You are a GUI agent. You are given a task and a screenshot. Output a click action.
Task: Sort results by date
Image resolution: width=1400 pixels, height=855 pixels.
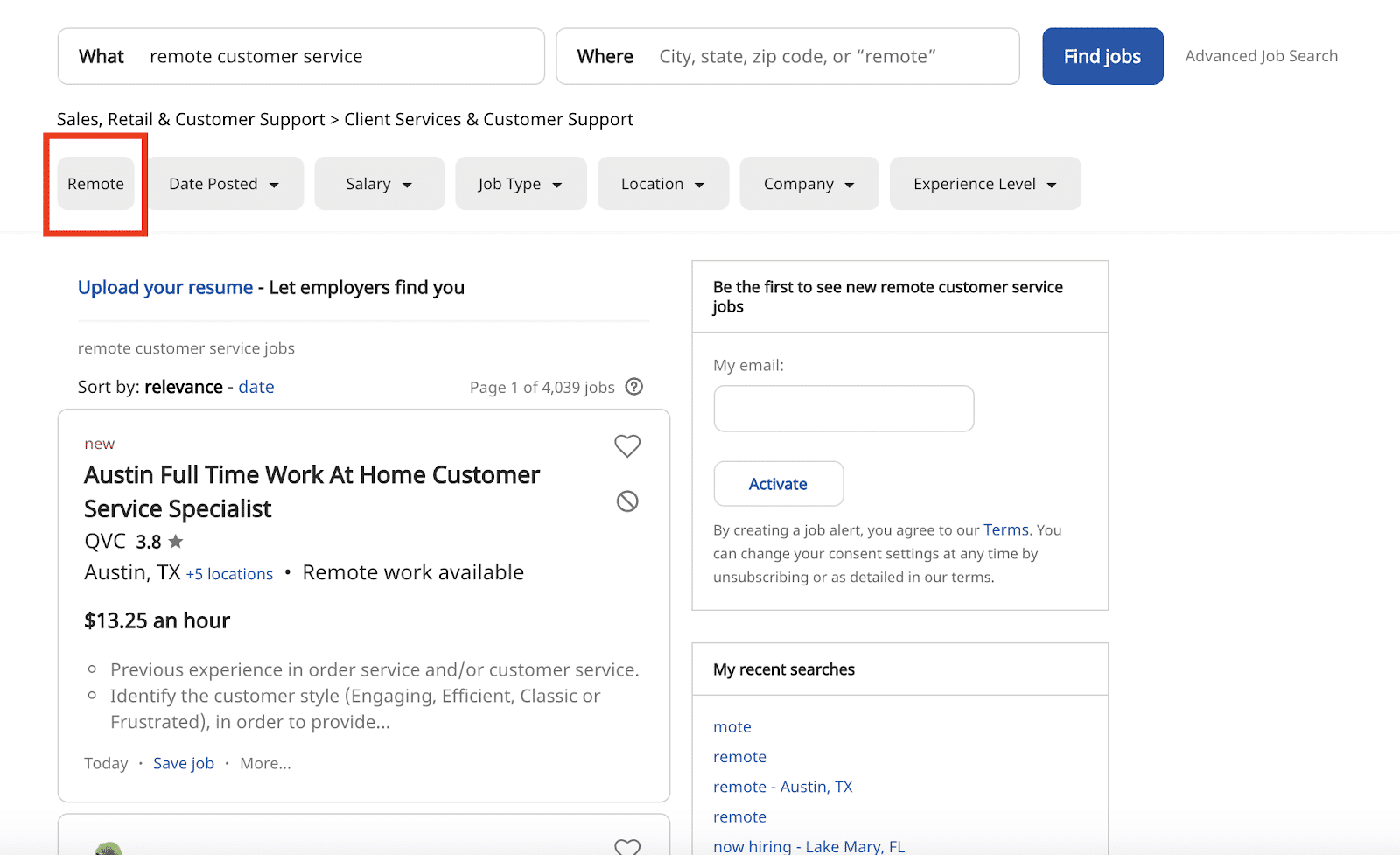(x=256, y=387)
